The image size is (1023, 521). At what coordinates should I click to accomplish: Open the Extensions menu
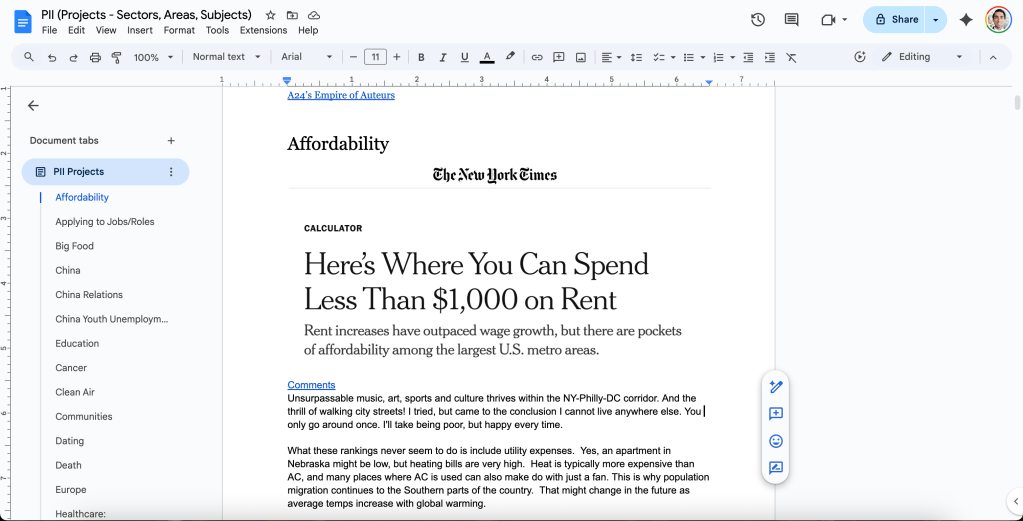point(263,30)
